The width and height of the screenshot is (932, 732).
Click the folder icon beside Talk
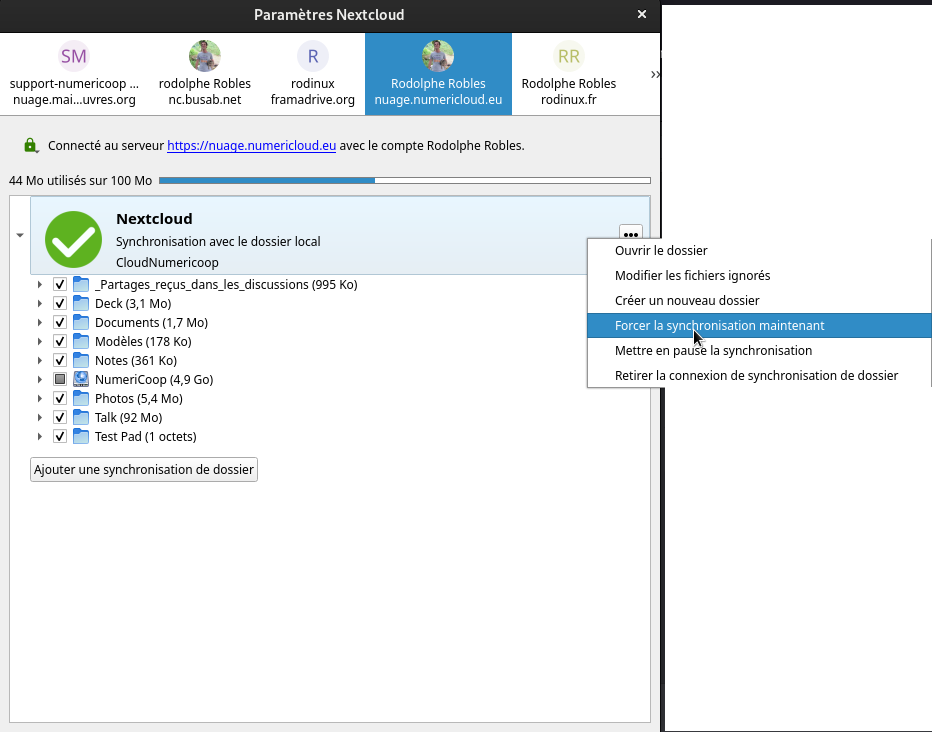[x=81, y=418]
